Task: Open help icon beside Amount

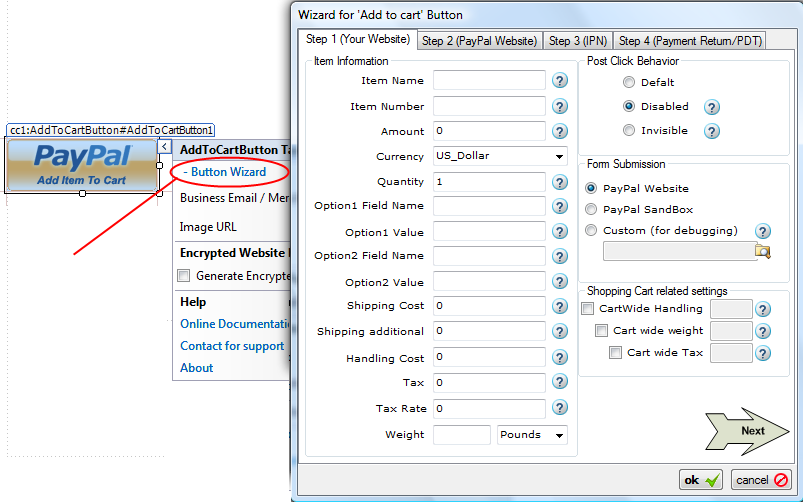Action: 560,131
